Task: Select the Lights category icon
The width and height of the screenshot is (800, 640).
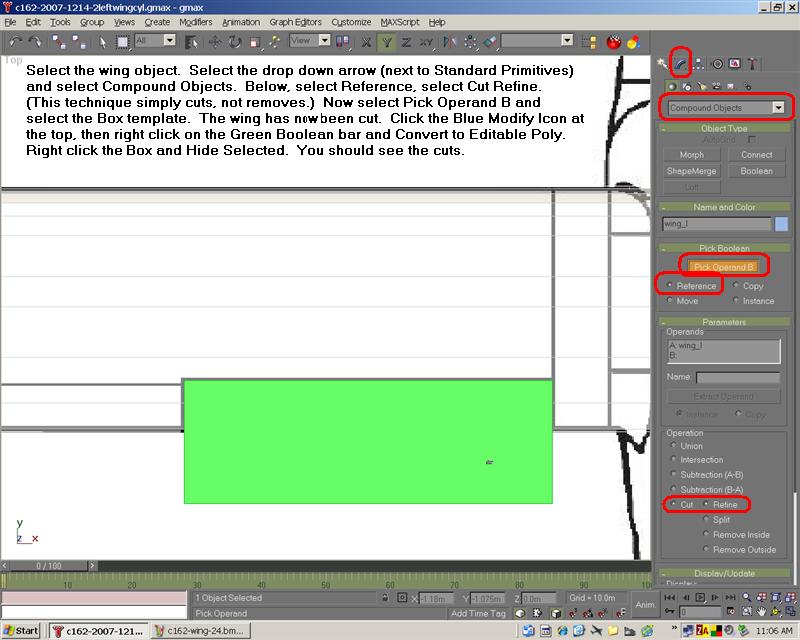Action: [702, 86]
